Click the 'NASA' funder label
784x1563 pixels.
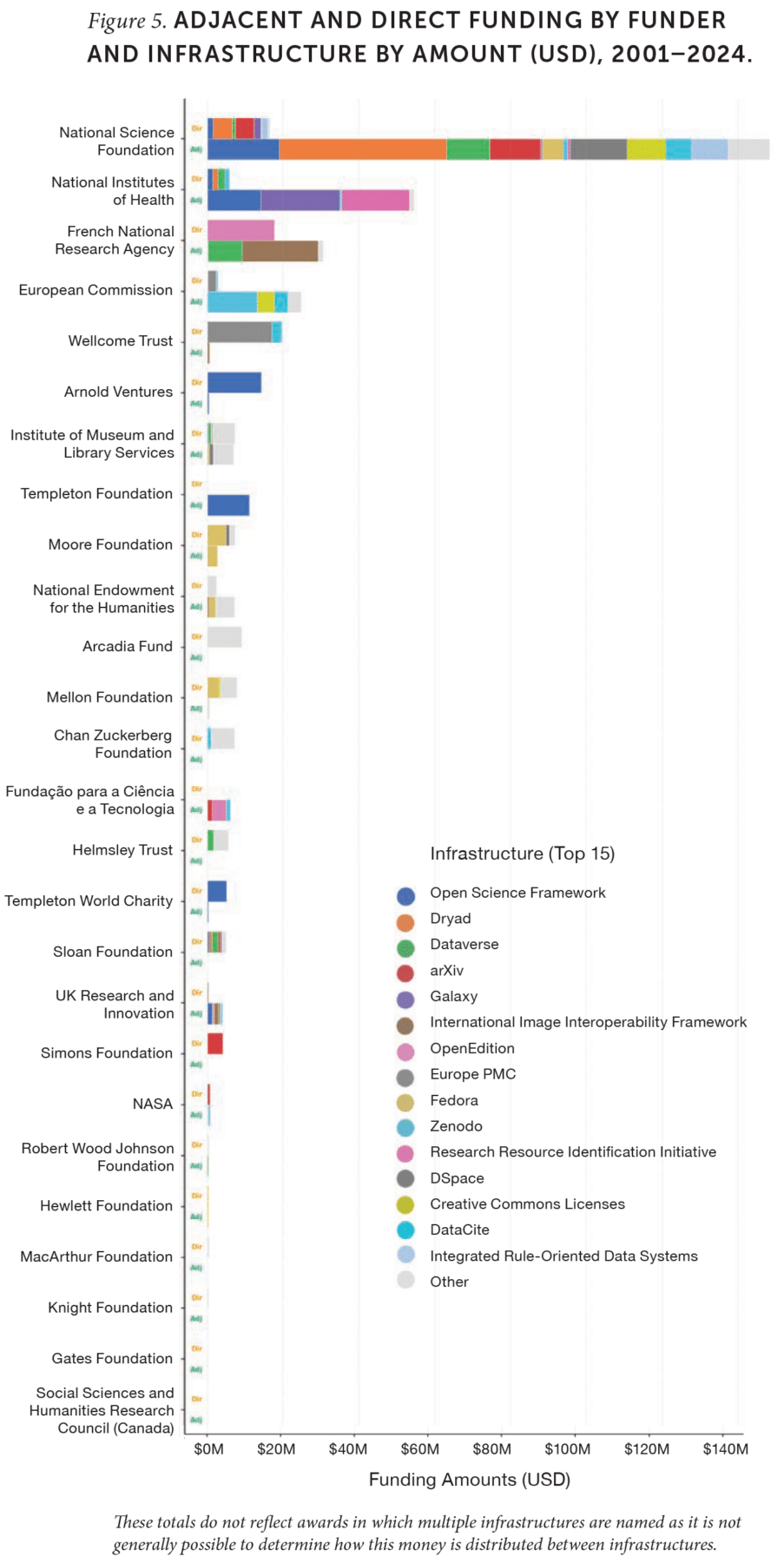point(153,1104)
